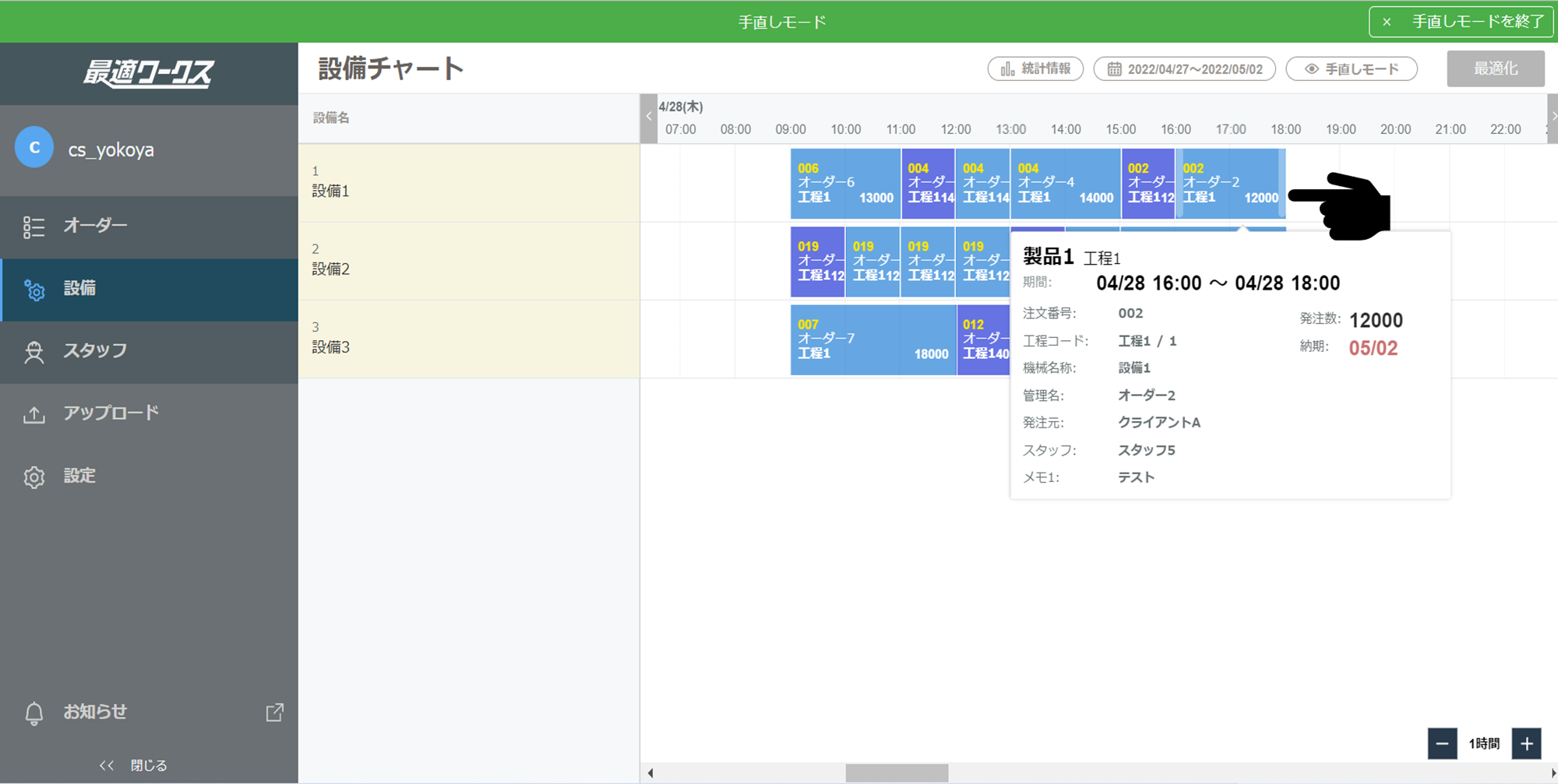
Task: Select the 設備 sidebar item
Action: pos(149,289)
